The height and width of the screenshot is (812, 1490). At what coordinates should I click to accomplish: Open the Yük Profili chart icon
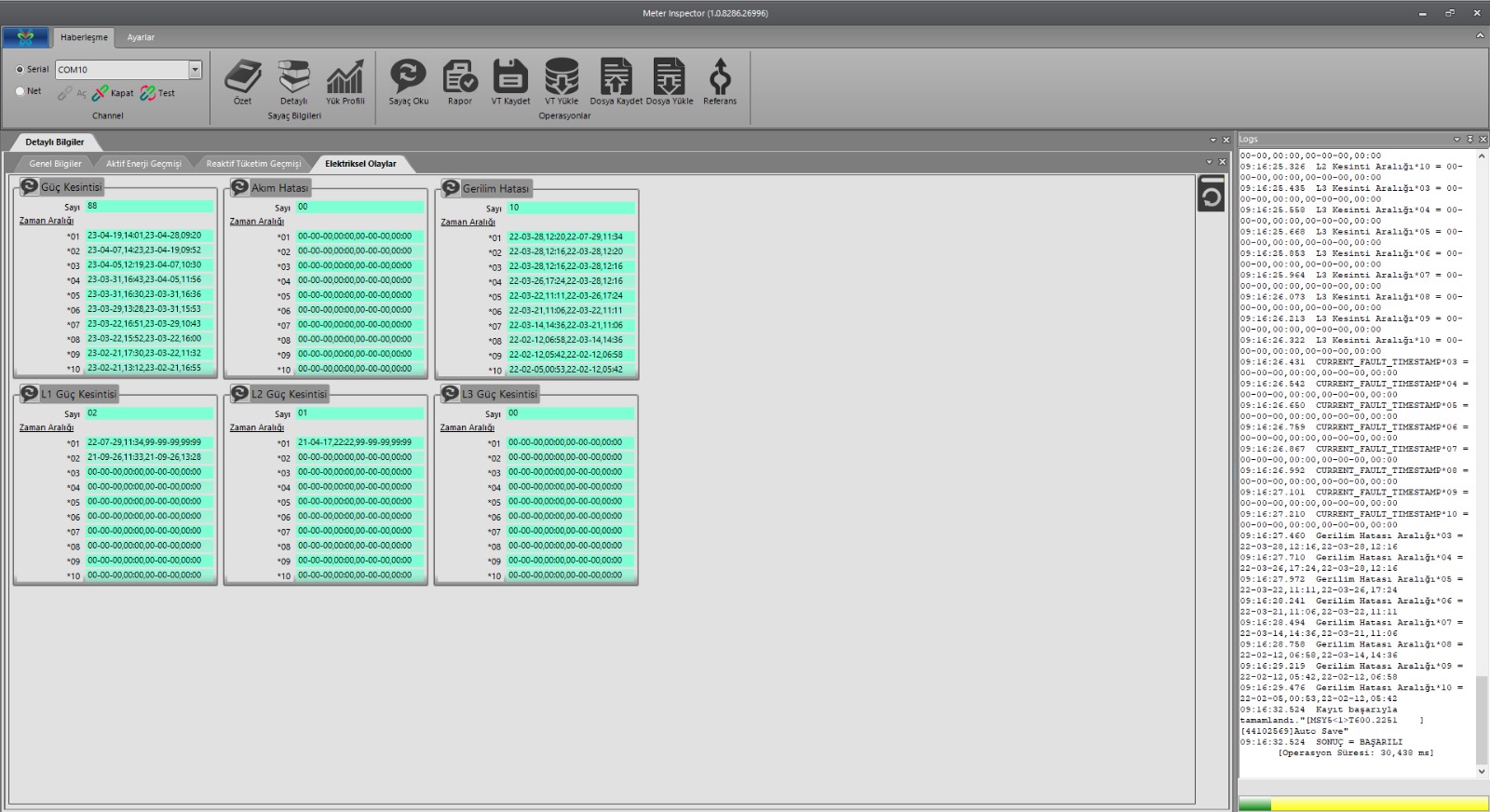(x=345, y=81)
